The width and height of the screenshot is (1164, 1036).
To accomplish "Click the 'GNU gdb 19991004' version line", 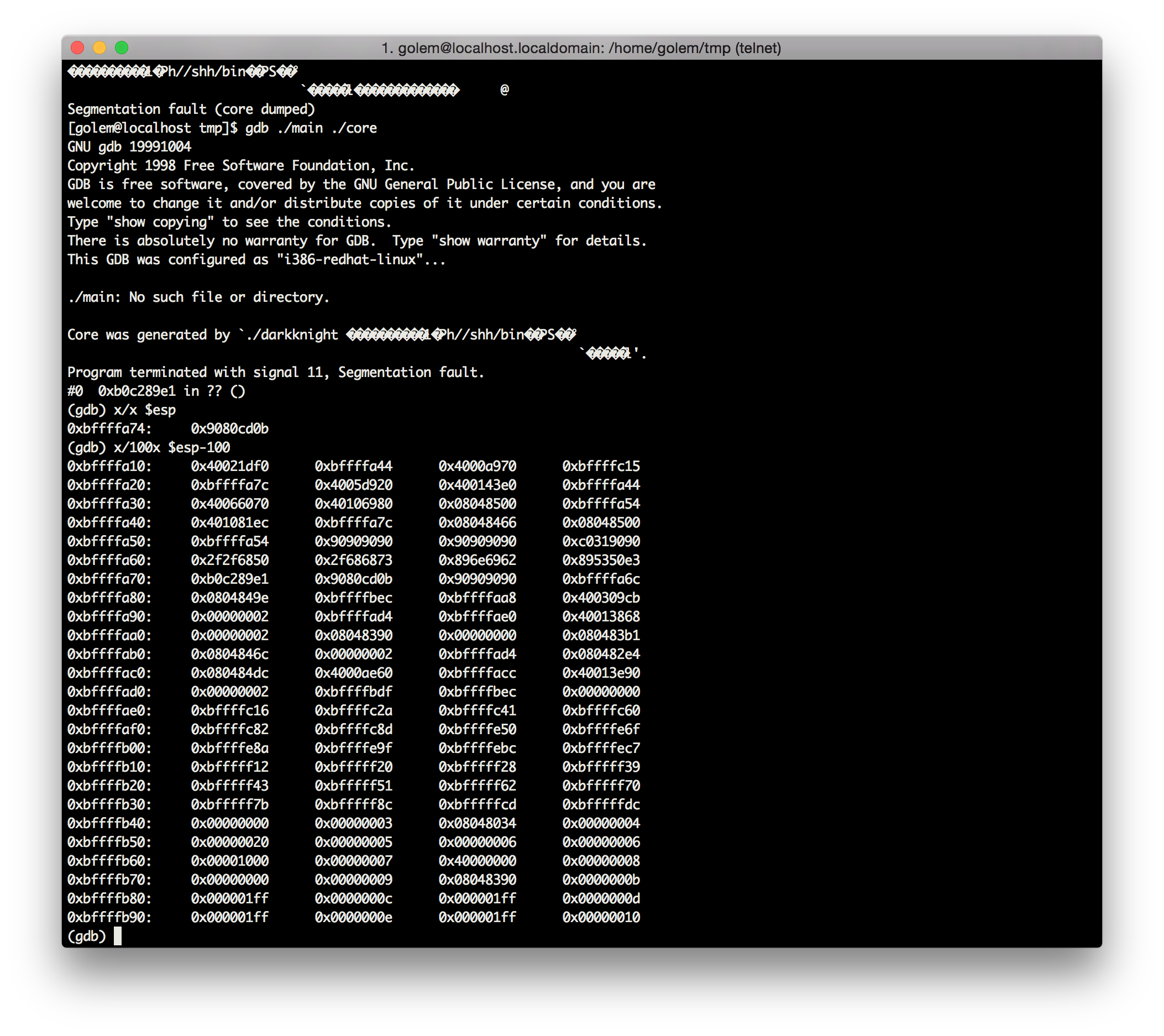I will 129,147.
